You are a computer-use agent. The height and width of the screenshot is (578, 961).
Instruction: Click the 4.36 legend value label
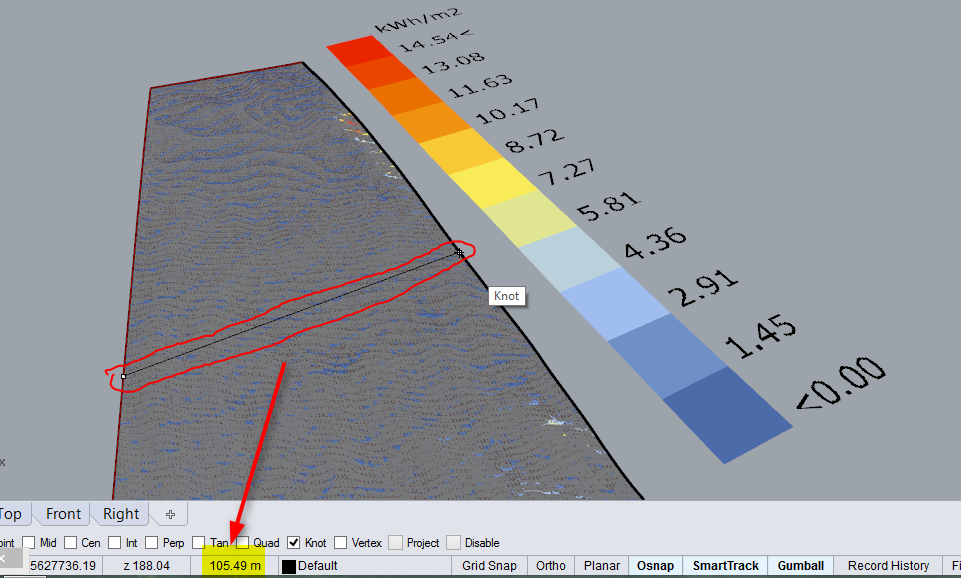(x=655, y=242)
